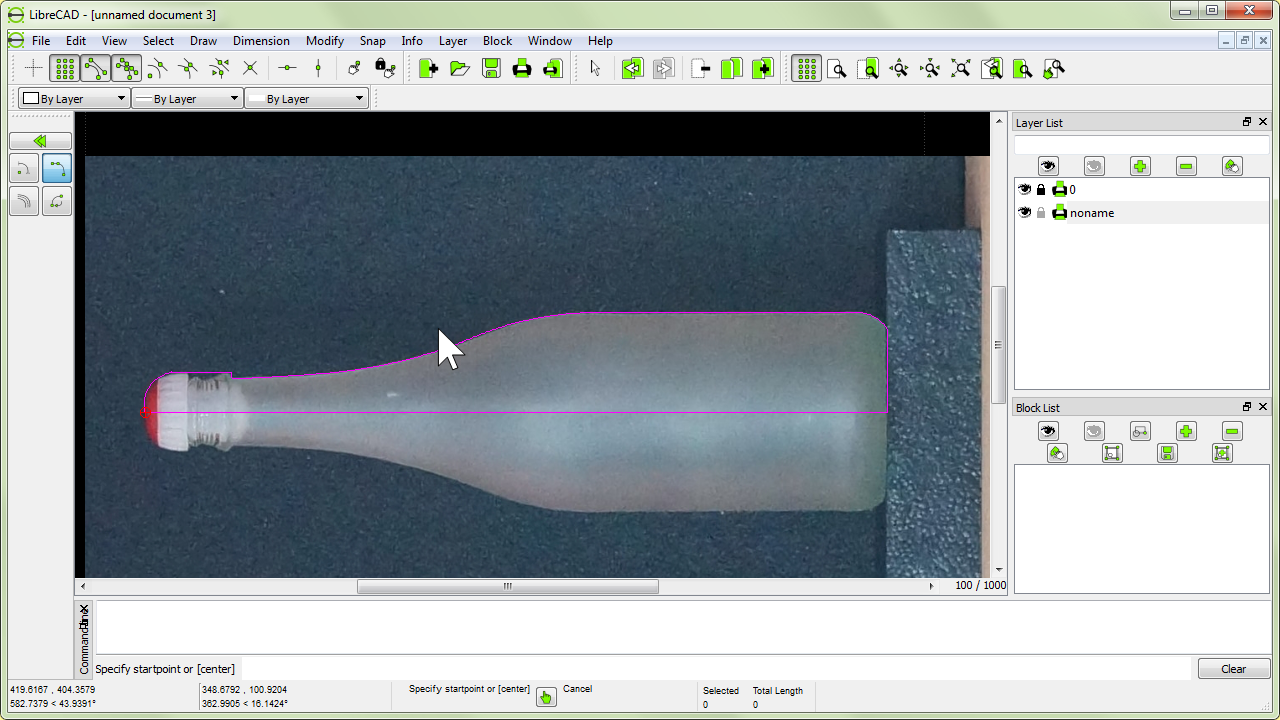Screen dimensions: 1280x720
Task: Toggle snap distance option
Action: point(220,68)
